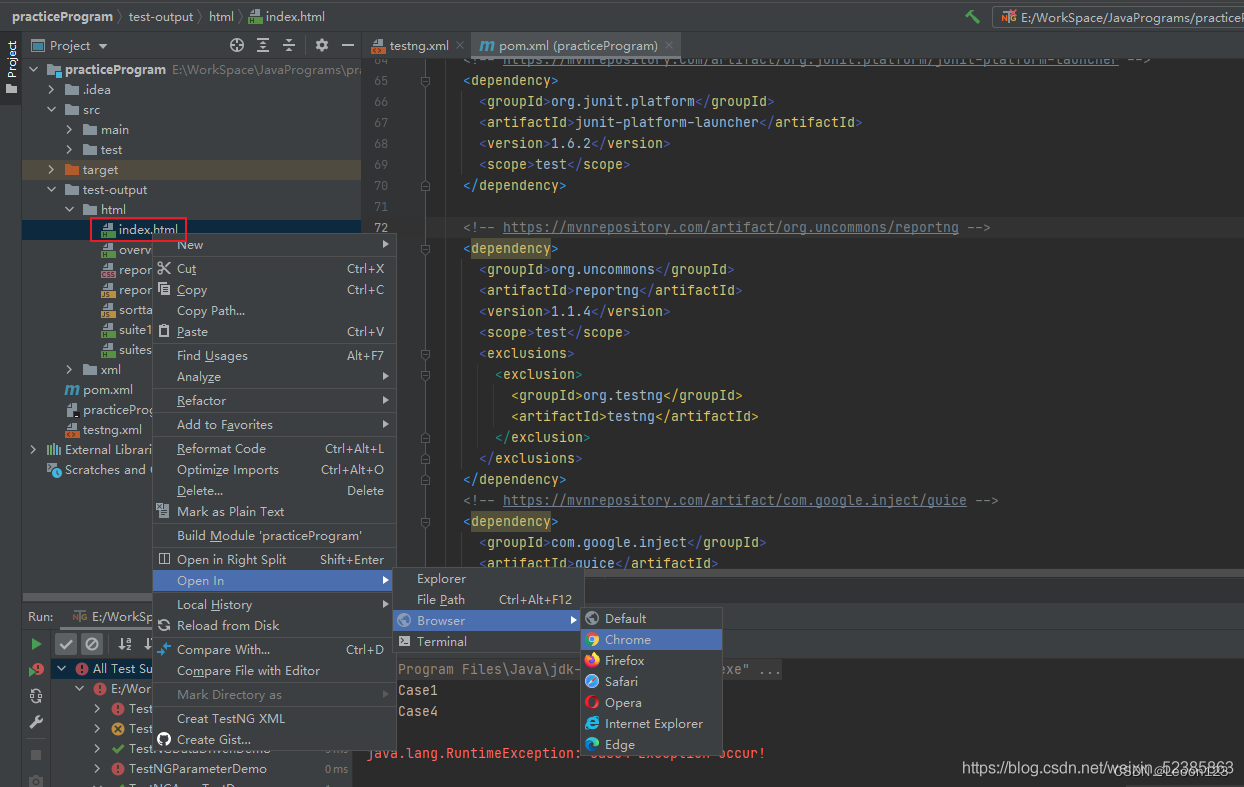
Task: Click Cut in context menu
Action: pyautogui.click(x=273, y=269)
